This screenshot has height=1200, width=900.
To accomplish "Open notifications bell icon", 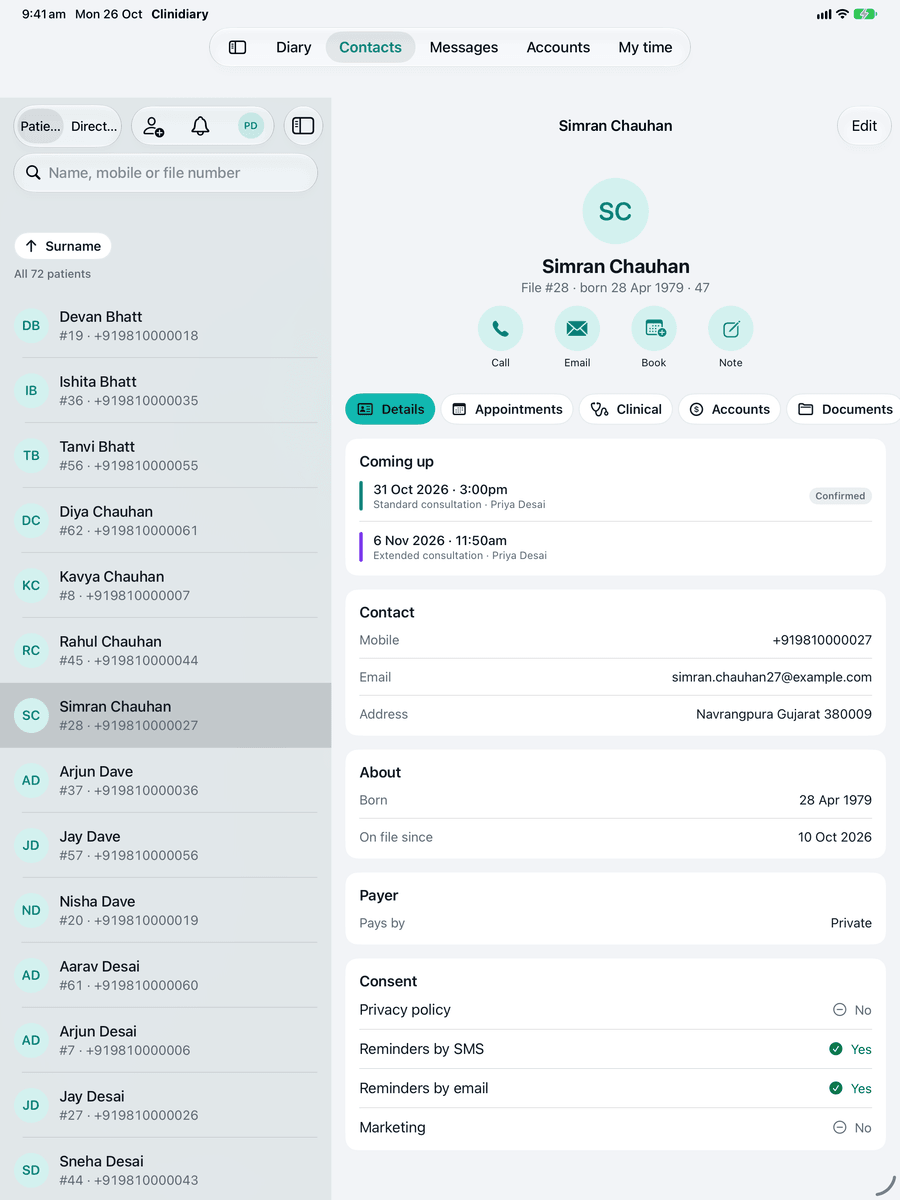I will [201, 126].
